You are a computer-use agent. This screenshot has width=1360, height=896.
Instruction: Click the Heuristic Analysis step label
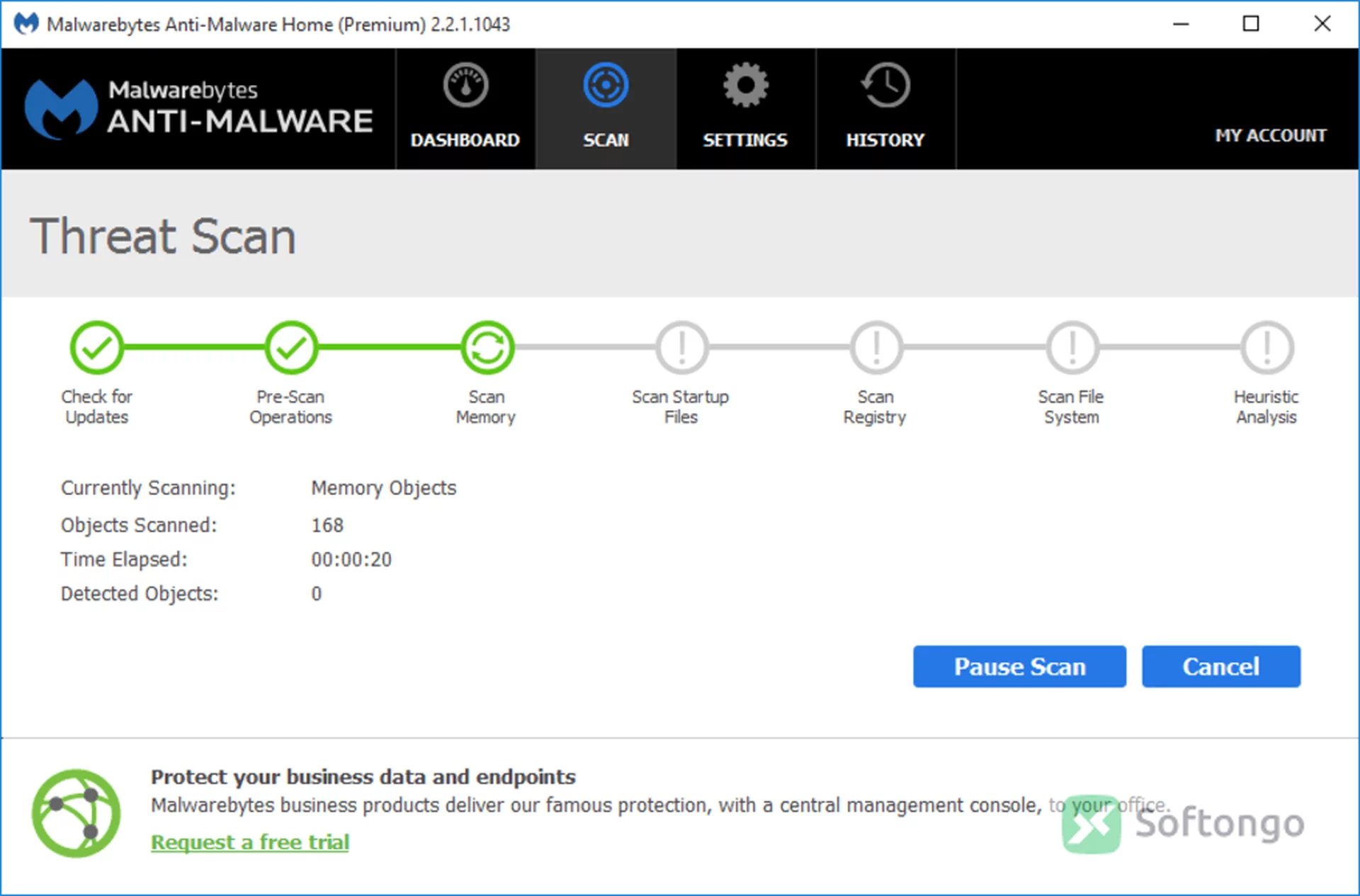pos(1266,407)
